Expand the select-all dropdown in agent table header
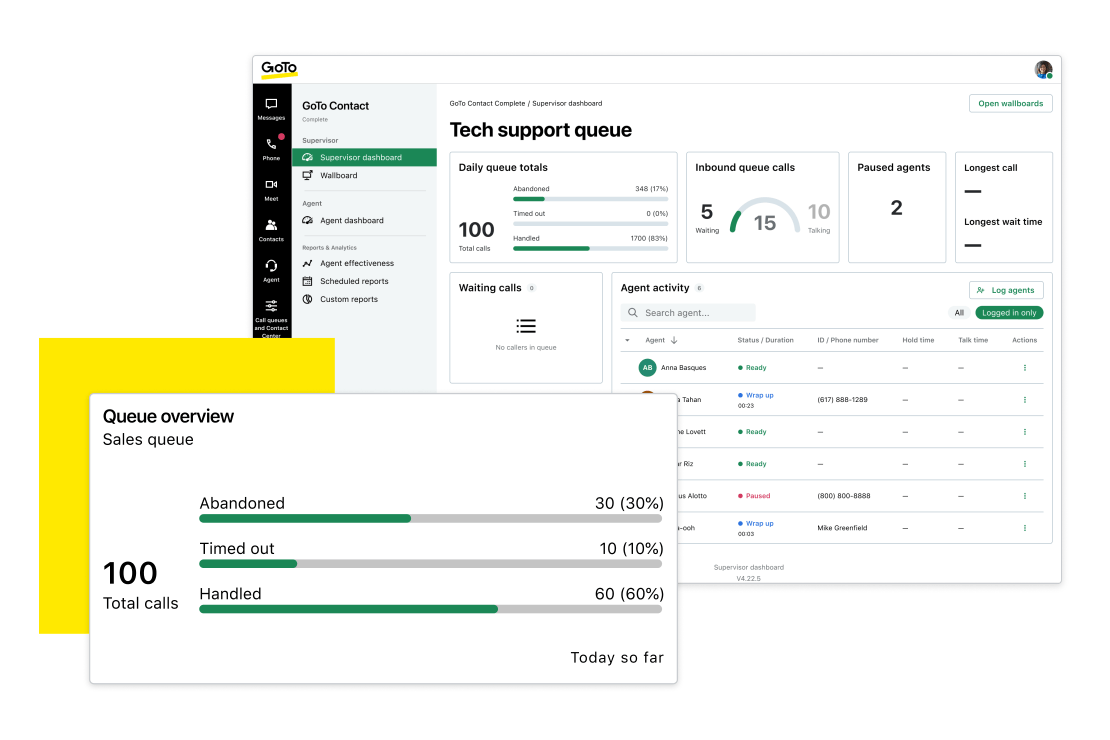The width and height of the screenshot is (1110, 740). pyautogui.click(x=627, y=339)
